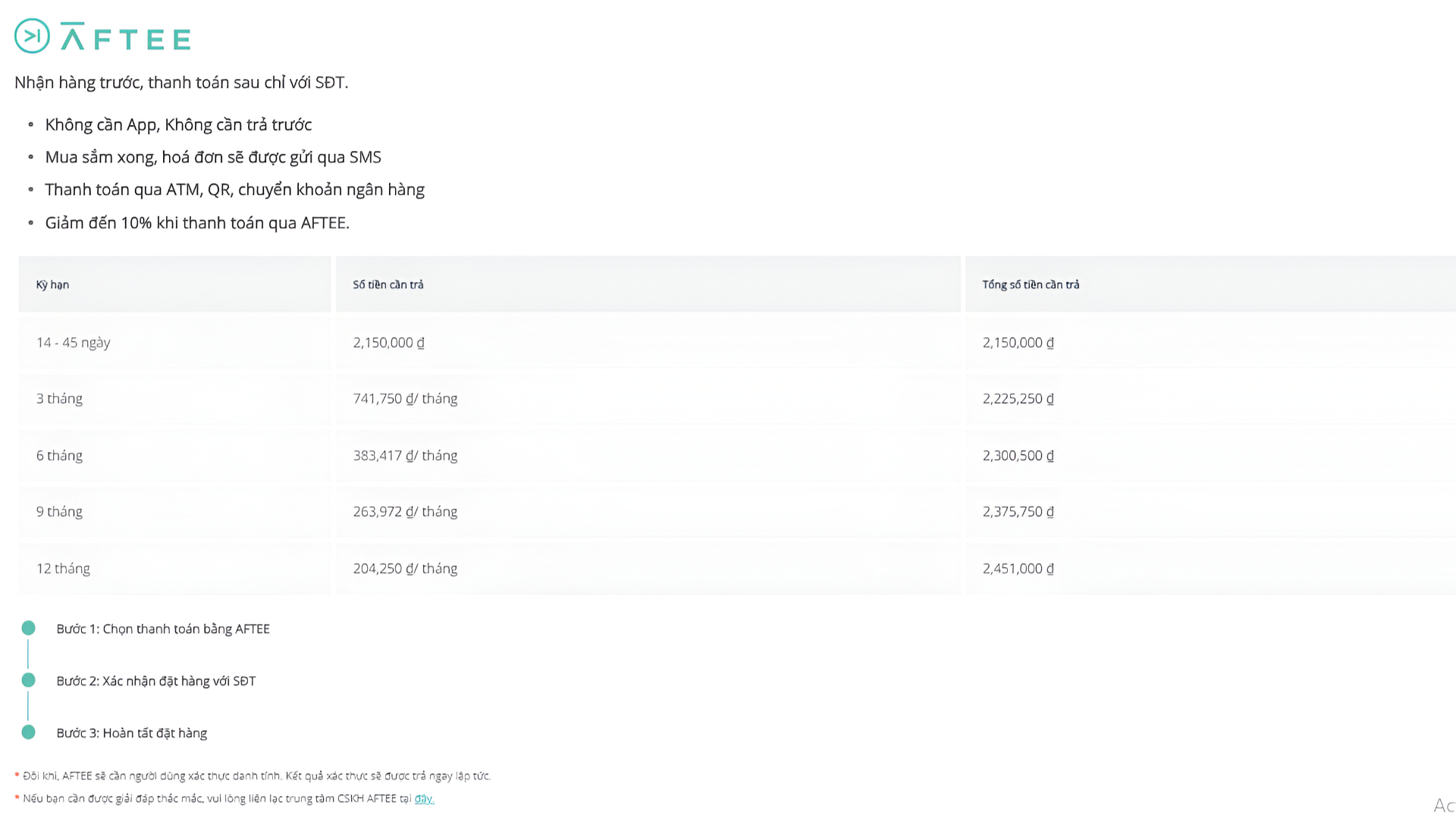Image resolution: width=1456 pixels, height=819 pixels.
Task: Click the Tổng số tiền cần trả header
Action: point(1031,285)
